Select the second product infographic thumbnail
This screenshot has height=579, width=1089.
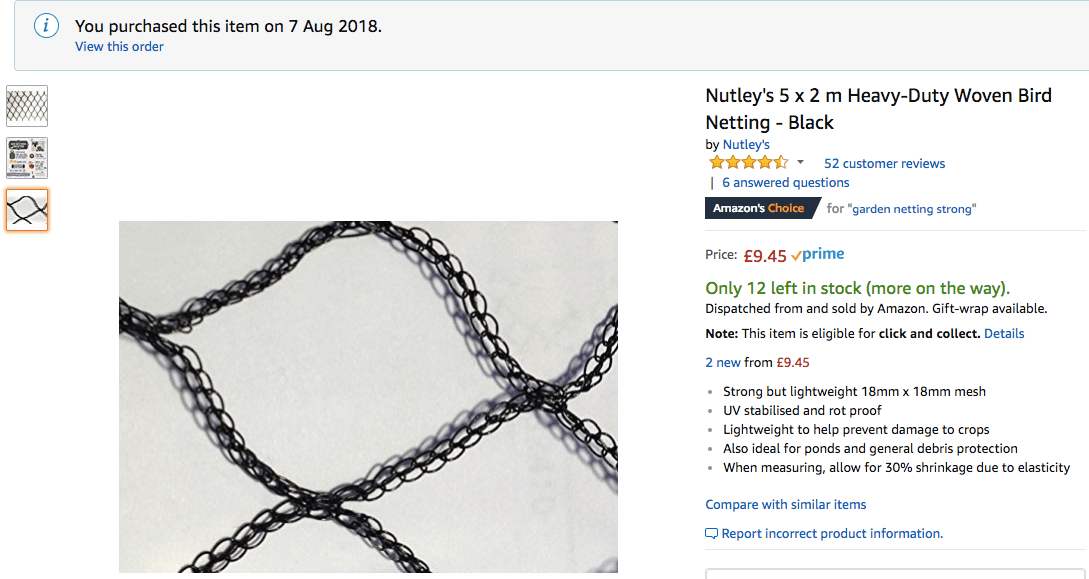tap(27, 158)
